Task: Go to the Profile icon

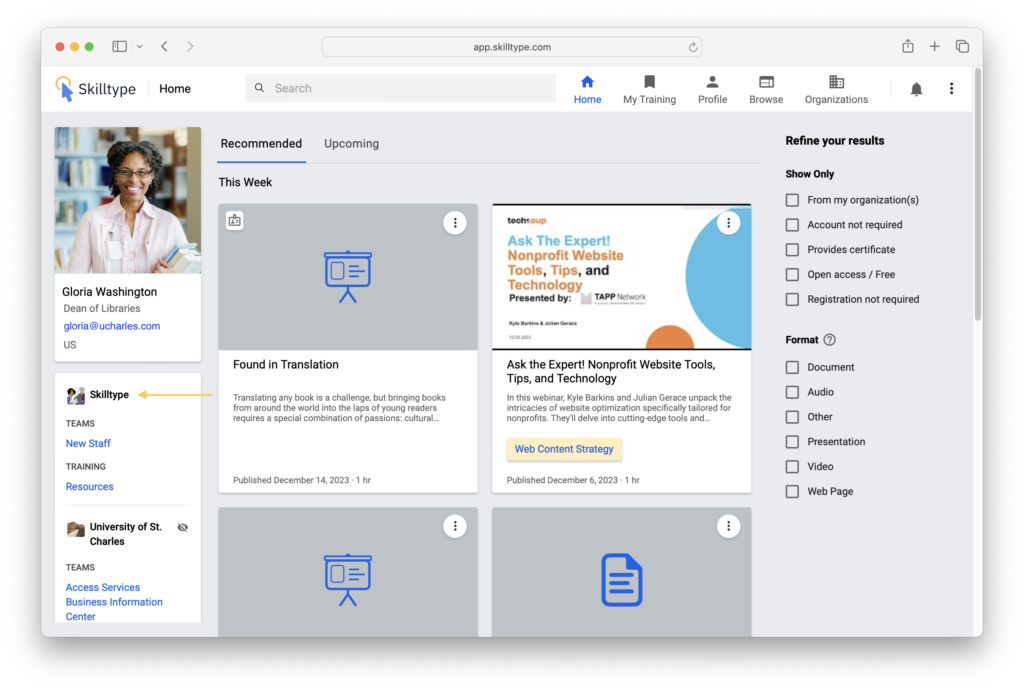Action: point(712,82)
